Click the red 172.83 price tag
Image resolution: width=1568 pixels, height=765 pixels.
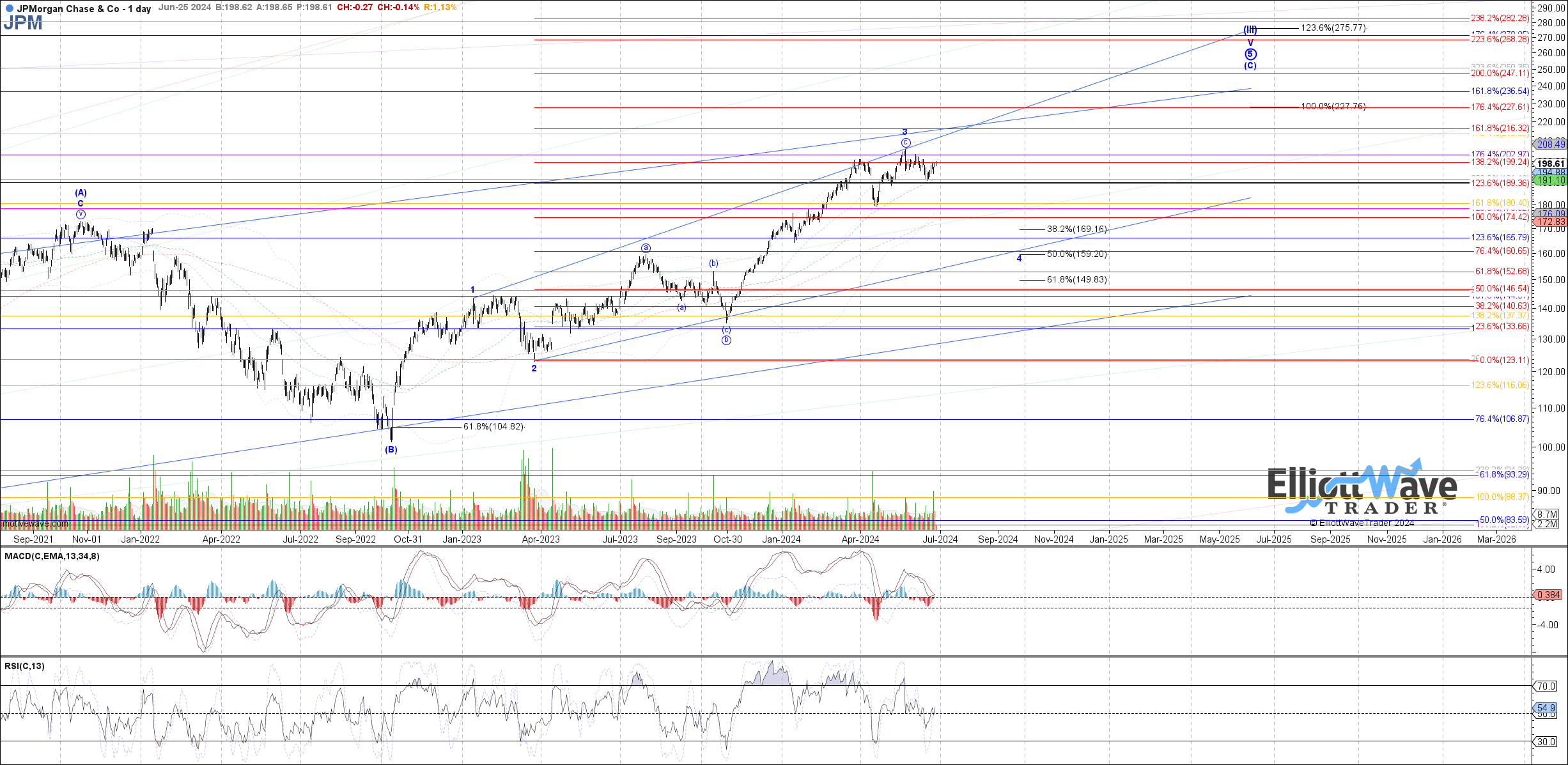(1549, 222)
